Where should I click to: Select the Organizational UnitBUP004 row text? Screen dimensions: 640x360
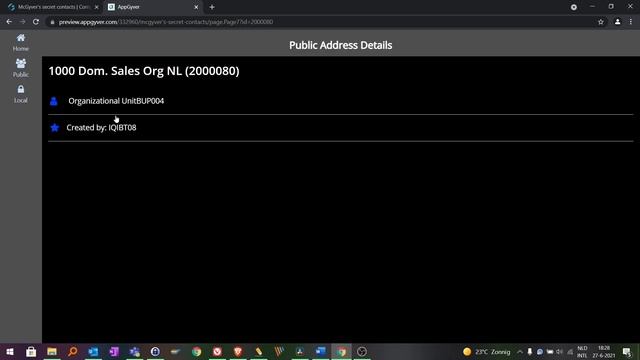pyautogui.click(x=116, y=101)
